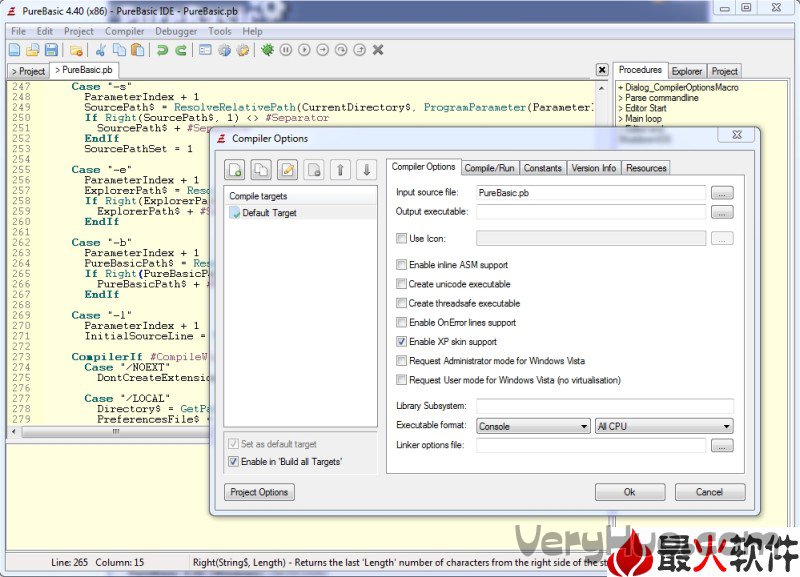The image size is (800, 577).
Task: Click Cancel in Compiler Options dialog
Action: 709,492
